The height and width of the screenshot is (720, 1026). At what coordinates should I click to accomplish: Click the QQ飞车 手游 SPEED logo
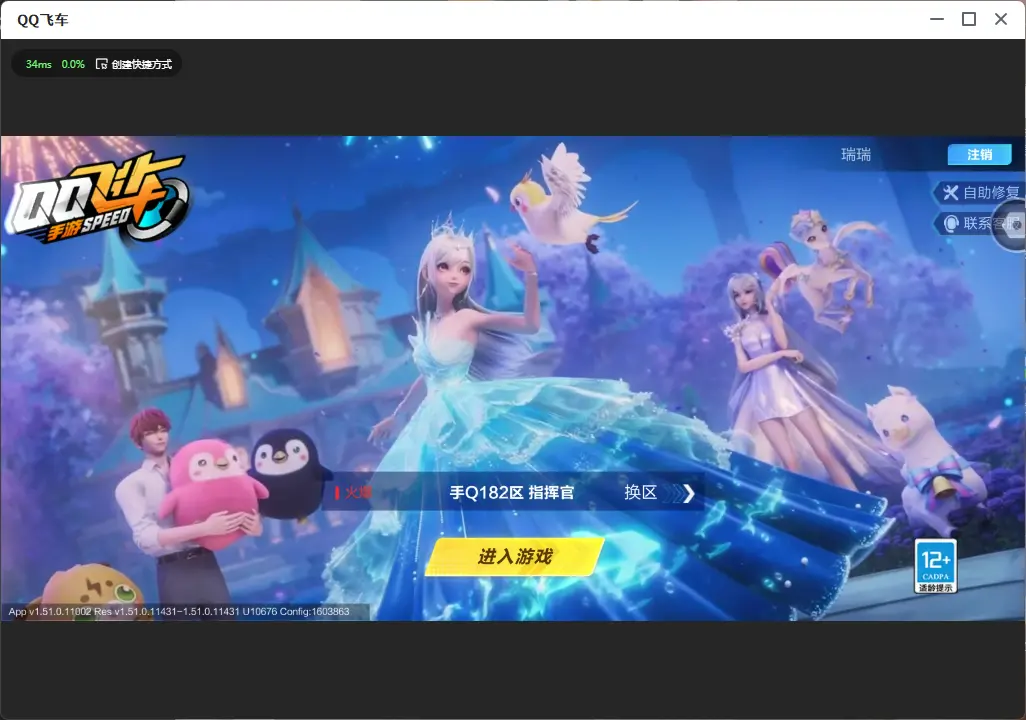tap(98, 198)
